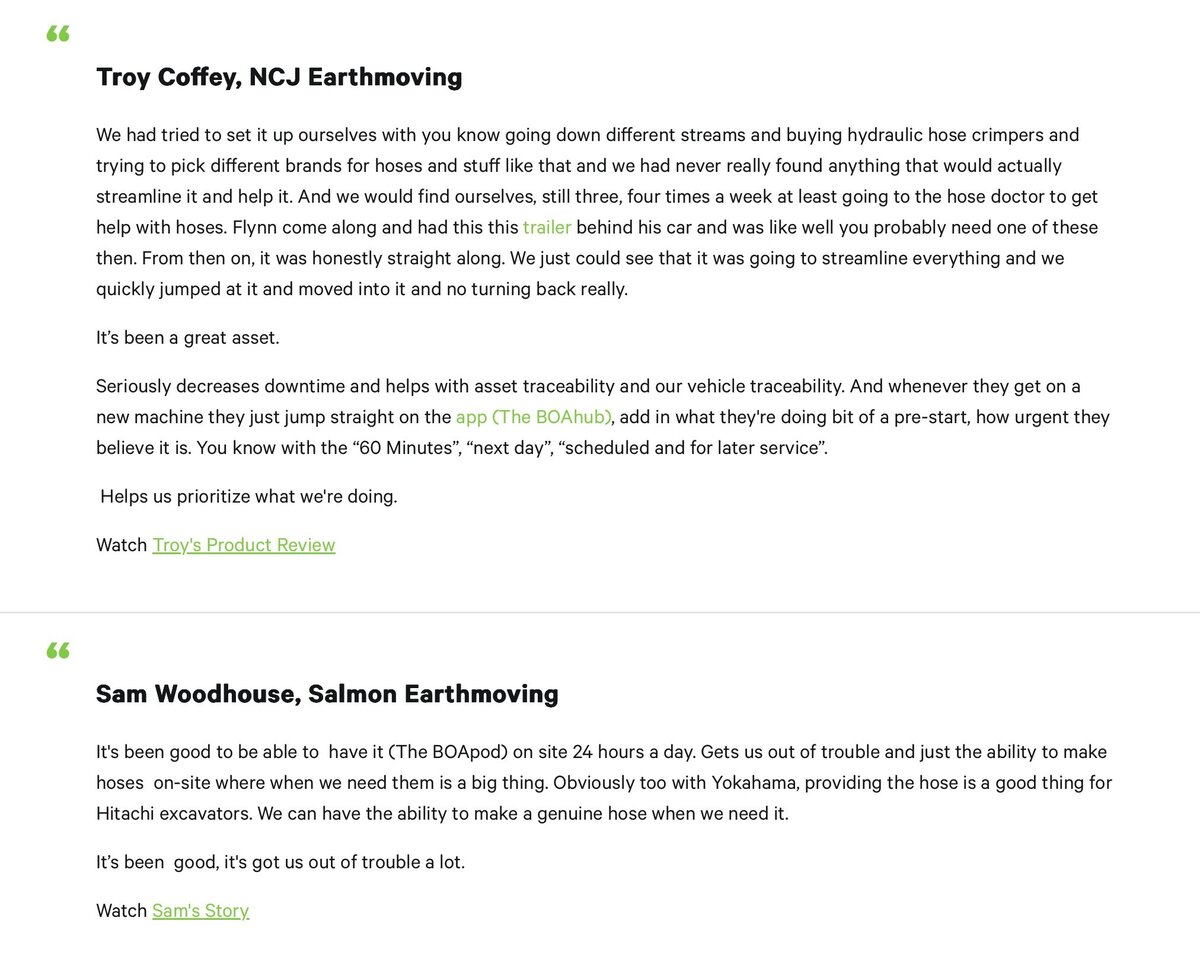Click the word 'Watch' before Troy's Product Review
The width and height of the screenshot is (1200, 956).
pos(122,545)
